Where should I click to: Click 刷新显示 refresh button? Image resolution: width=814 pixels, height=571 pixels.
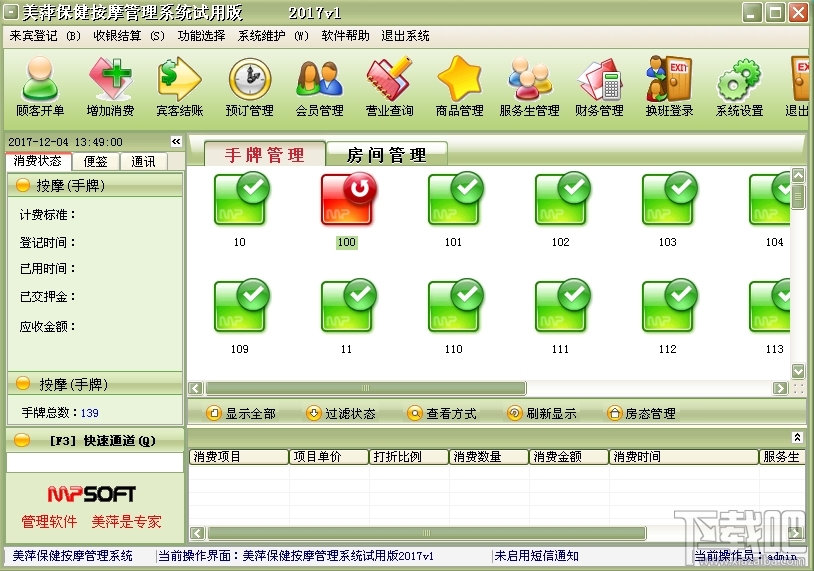coord(542,413)
